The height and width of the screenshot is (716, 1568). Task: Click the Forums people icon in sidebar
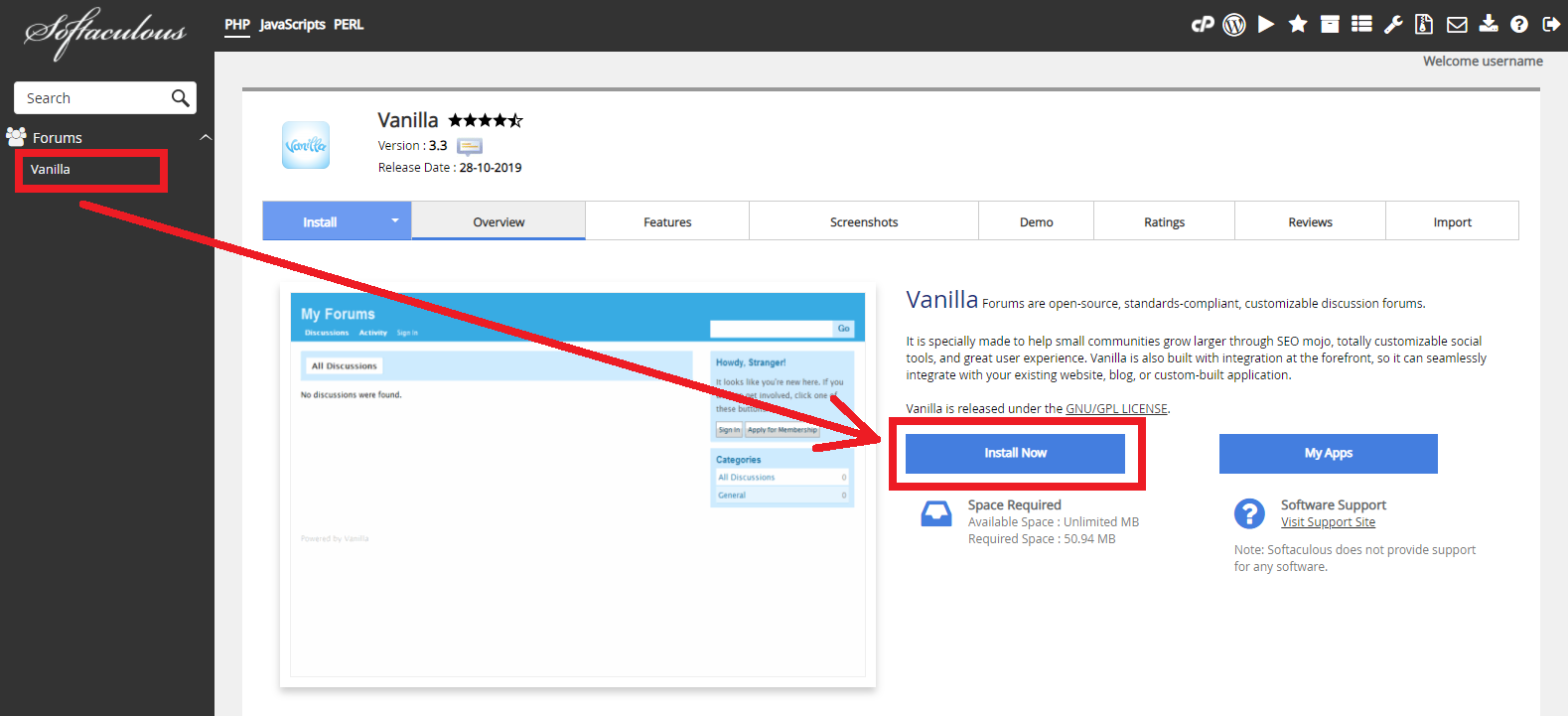click(16, 137)
